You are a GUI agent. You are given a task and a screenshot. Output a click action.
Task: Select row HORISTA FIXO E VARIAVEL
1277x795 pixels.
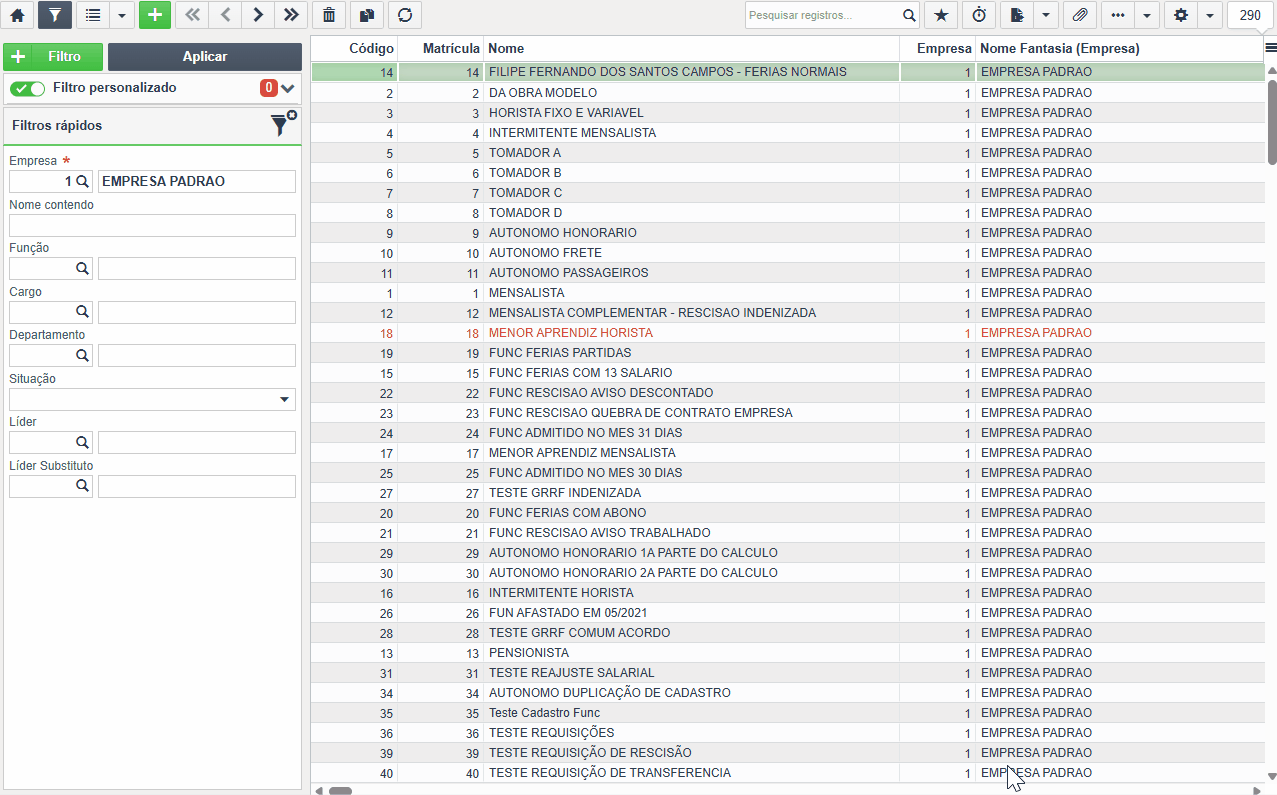787,113
